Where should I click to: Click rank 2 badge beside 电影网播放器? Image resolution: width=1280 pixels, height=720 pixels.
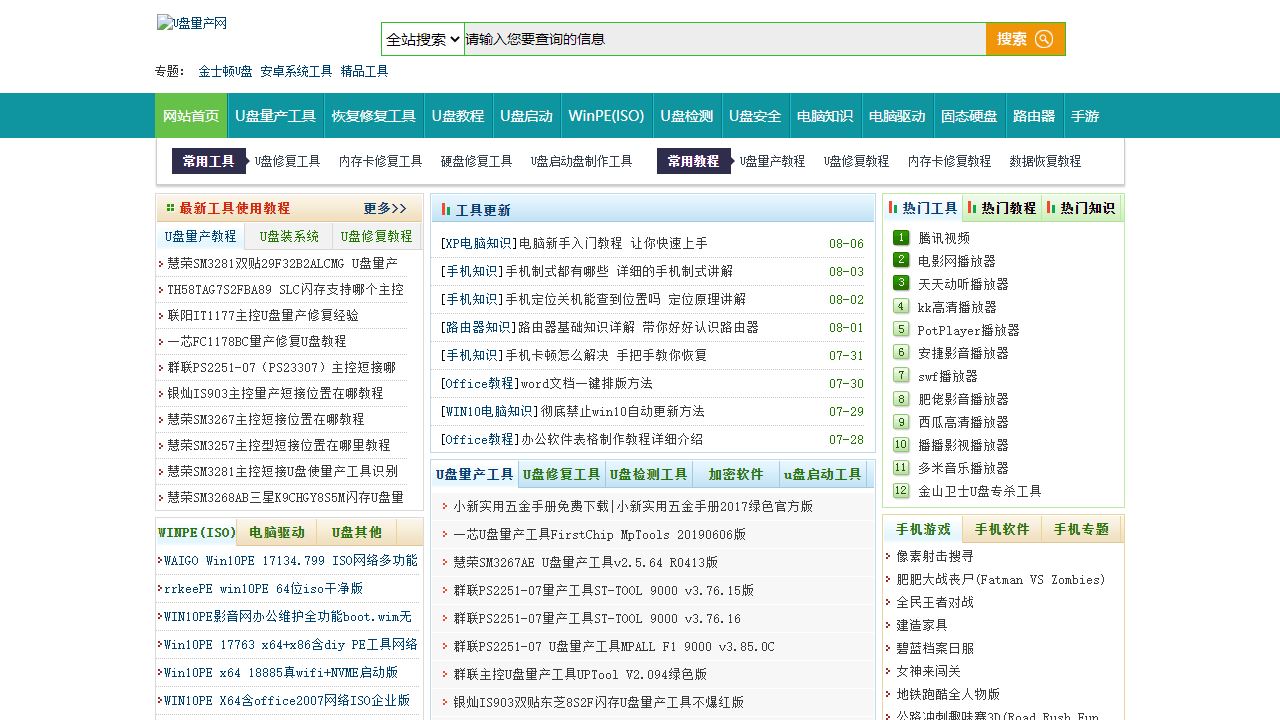(901, 260)
